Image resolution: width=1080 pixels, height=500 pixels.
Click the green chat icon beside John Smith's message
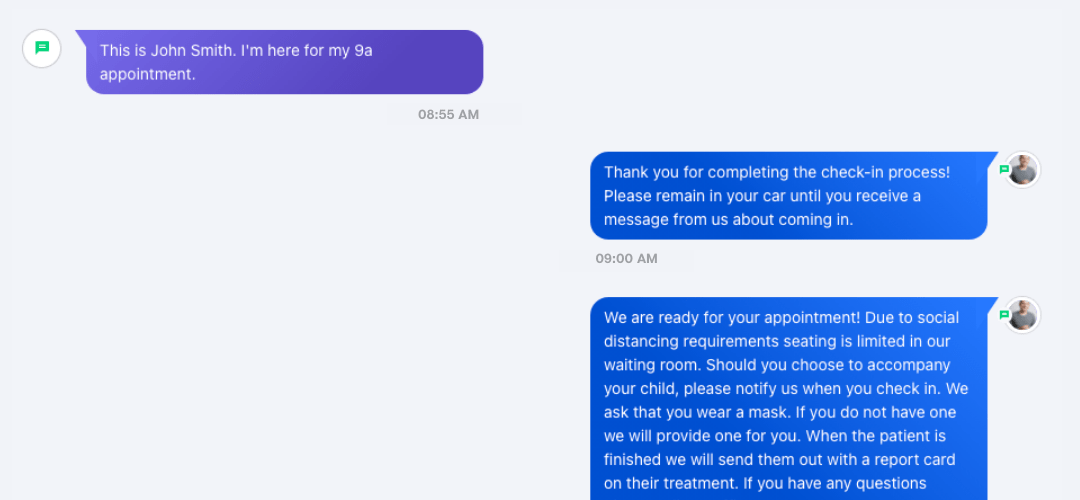point(42,48)
